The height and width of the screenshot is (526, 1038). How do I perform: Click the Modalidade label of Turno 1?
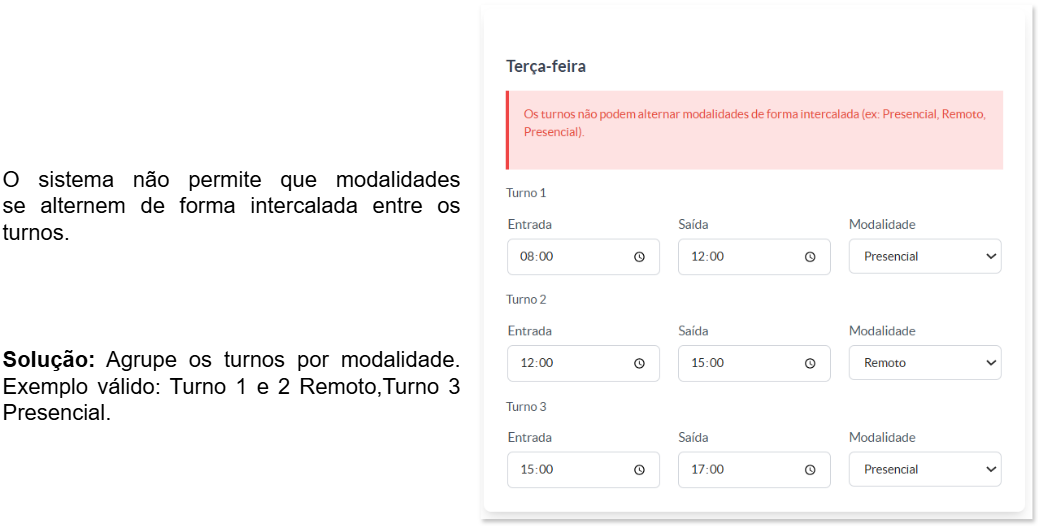[x=882, y=225]
